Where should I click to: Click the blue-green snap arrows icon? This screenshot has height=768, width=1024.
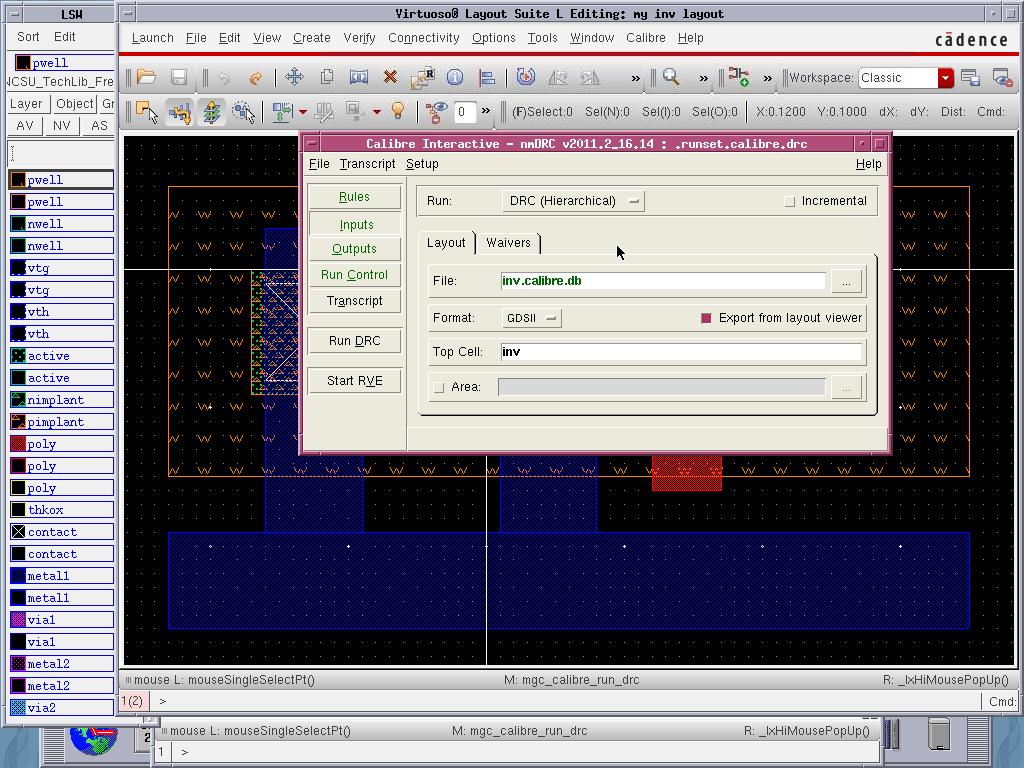pos(282,112)
